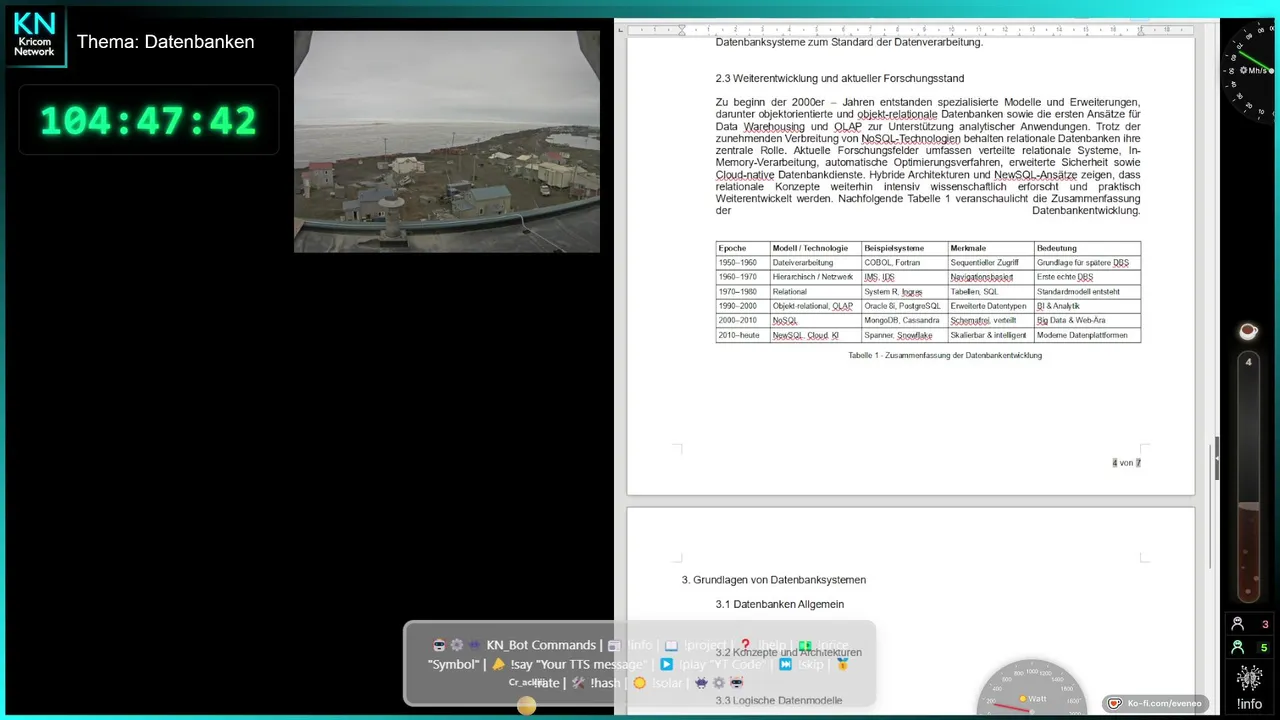The image size is (1280, 720).
Task: Click the webcam view of the coastal town
Action: [447, 141]
